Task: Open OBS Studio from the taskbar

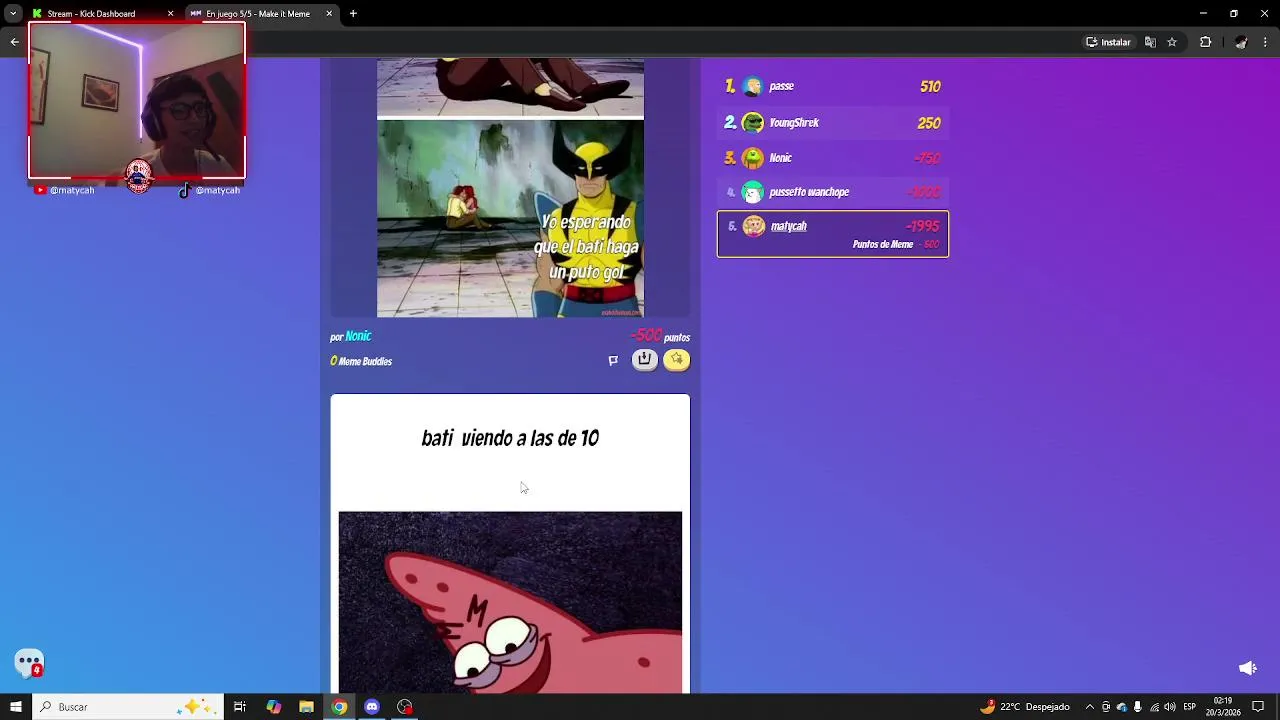Action: [x=405, y=707]
